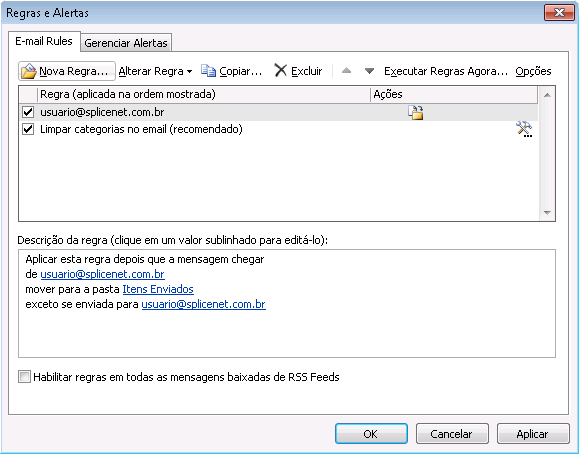Viewport: 579px width, 454px height.
Task: Click rule list scrollbar up arrow
Action: tap(547, 95)
